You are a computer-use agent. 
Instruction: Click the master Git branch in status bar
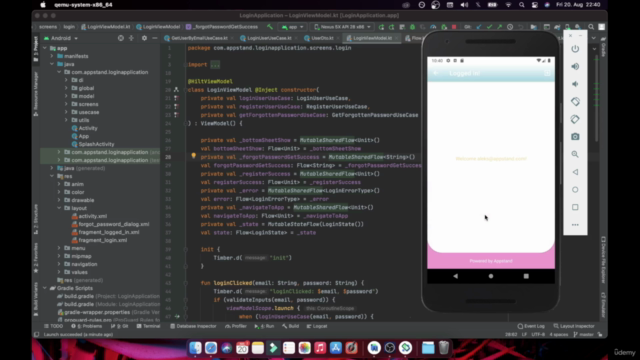(583, 334)
